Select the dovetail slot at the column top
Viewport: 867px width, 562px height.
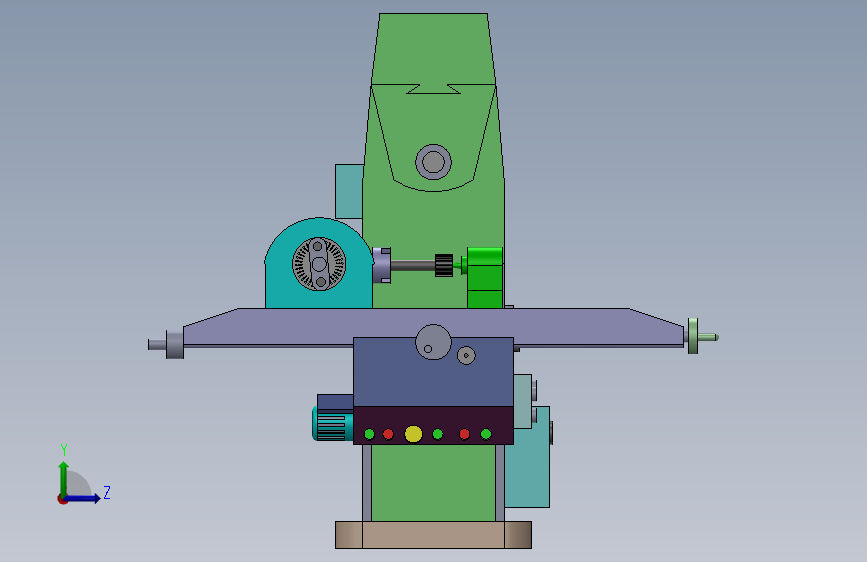click(x=434, y=89)
